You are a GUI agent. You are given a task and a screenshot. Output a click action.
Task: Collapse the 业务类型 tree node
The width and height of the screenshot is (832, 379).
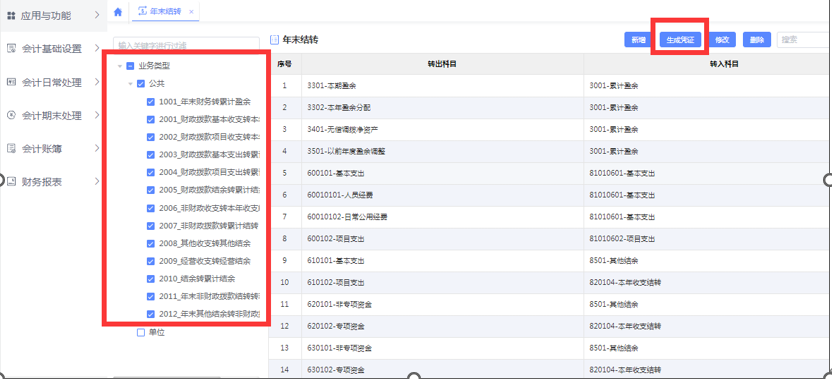point(119,66)
